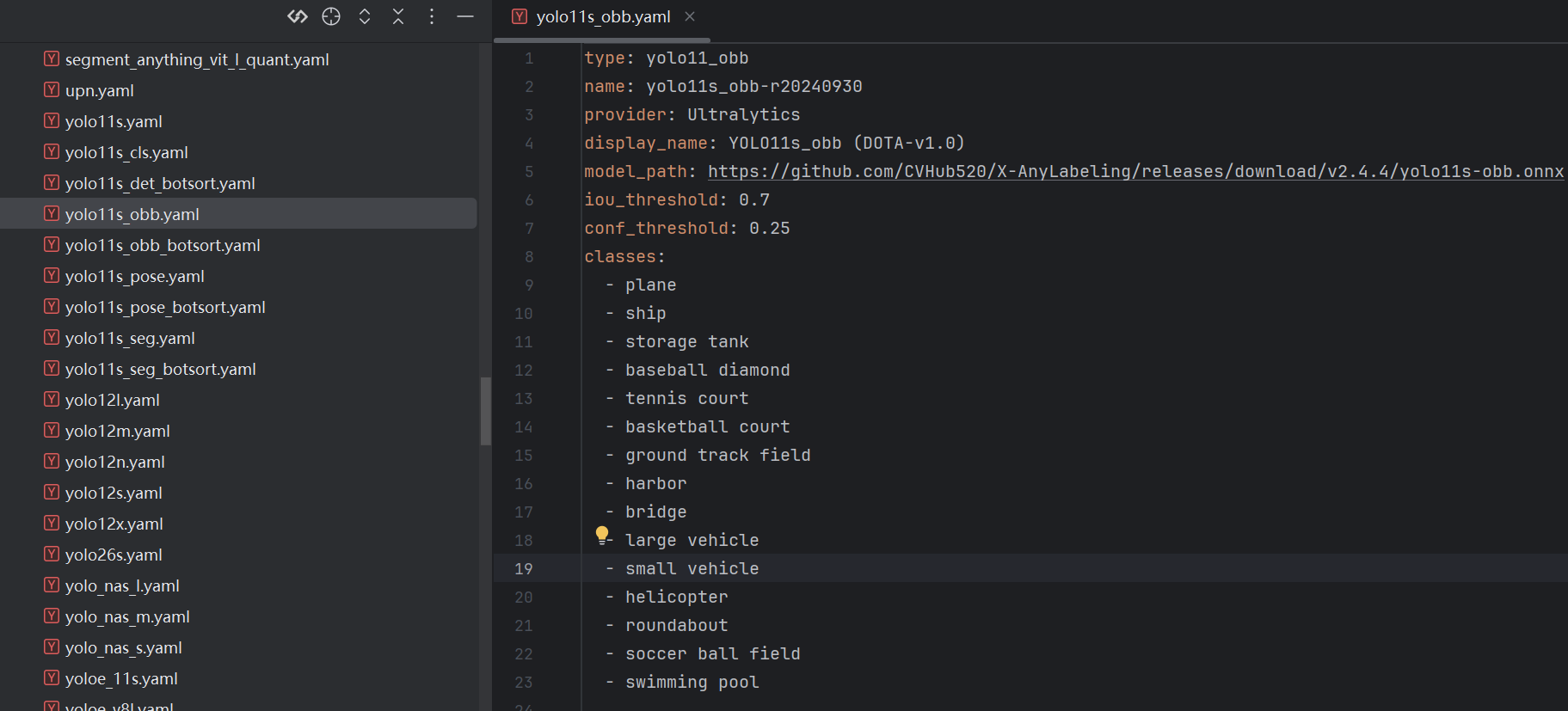Click the display_name value 'YOLO11s_obb (DOTA-v1.0)'

tap(847, 143)
